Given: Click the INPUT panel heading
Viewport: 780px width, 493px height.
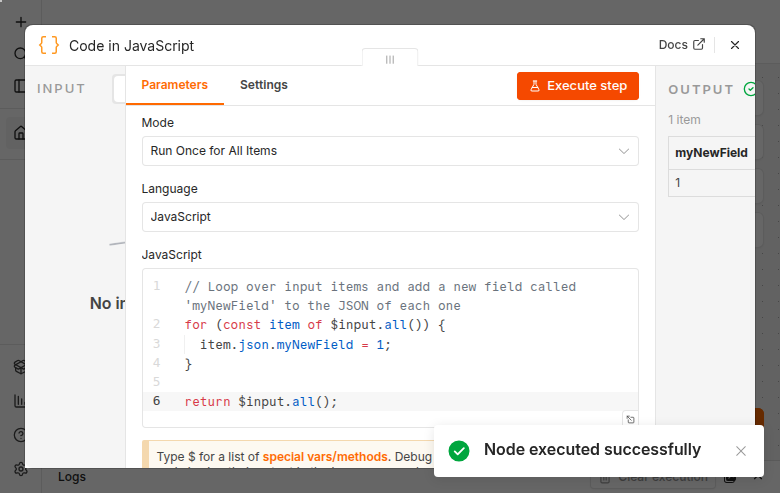Looking at the screenshot, I should pos(61,89).
